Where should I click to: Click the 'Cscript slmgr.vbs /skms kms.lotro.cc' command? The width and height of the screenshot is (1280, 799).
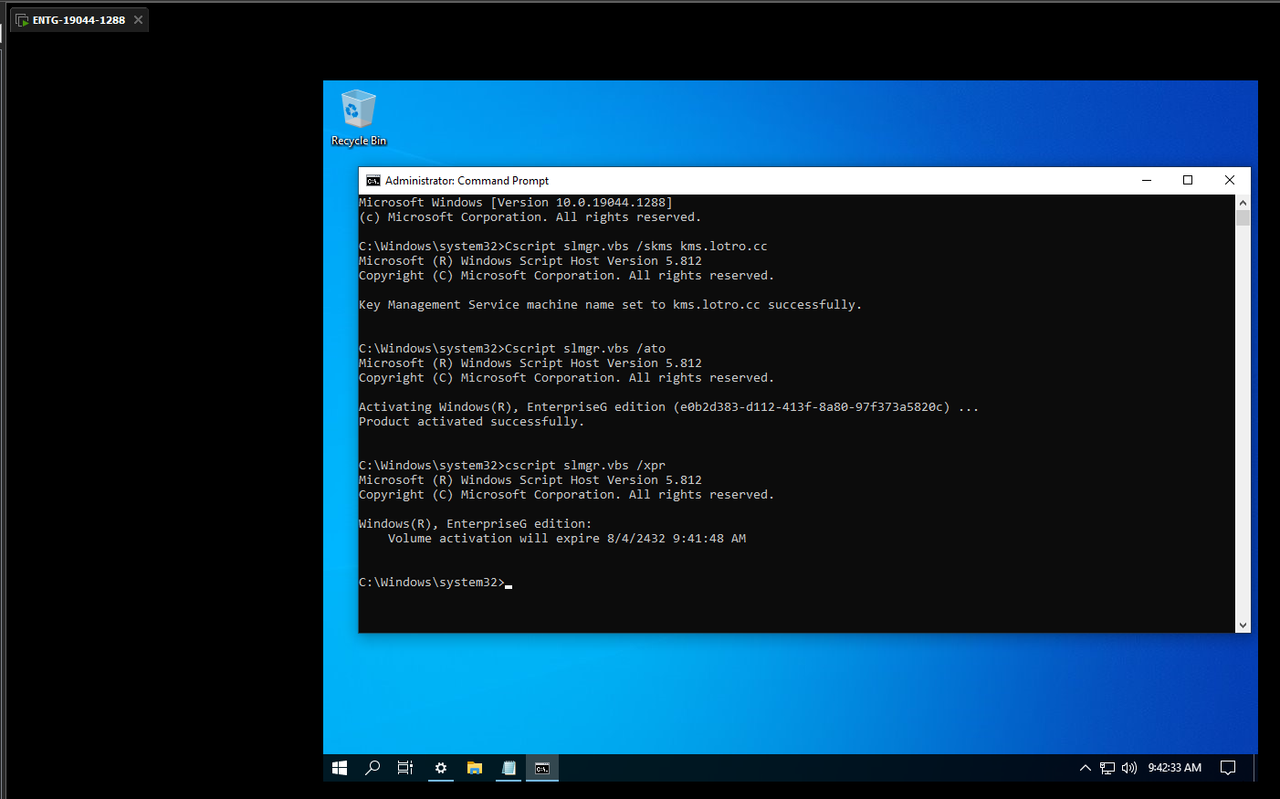coord(636,246)
